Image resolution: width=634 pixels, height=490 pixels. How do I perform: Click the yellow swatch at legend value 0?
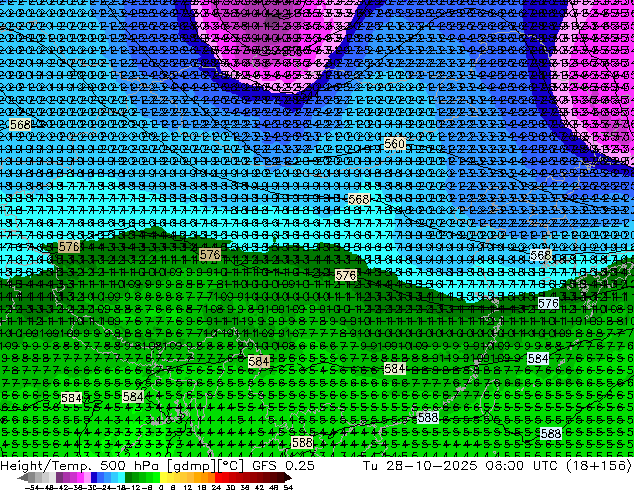click(x=163, y=477)
